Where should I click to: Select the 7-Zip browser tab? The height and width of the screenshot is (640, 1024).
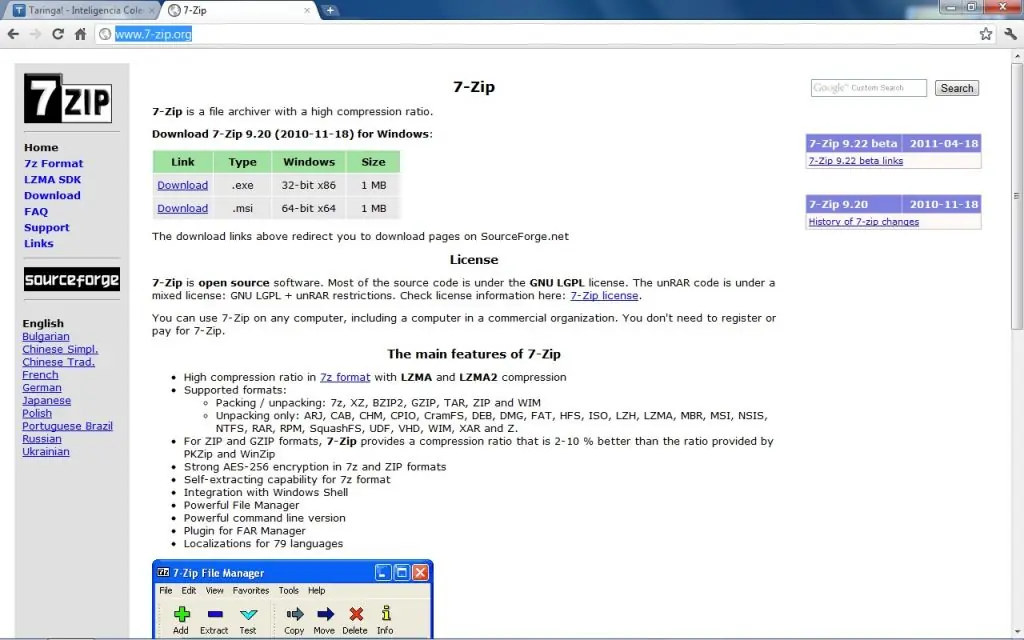[238, 10]
